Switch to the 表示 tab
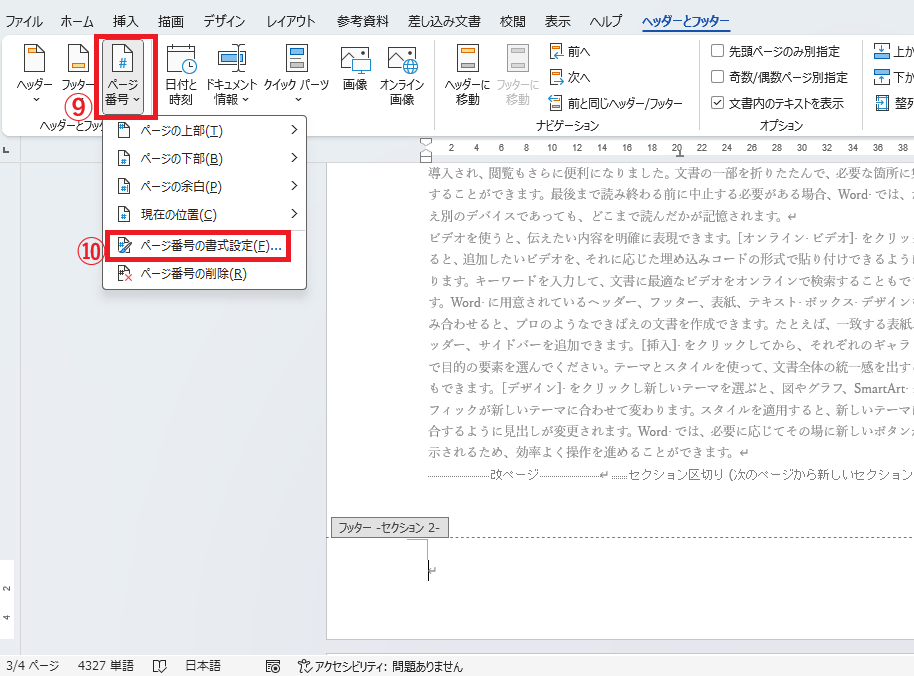Image resolution: width=914 pixels, height=676 pixels. pos(557,22)
